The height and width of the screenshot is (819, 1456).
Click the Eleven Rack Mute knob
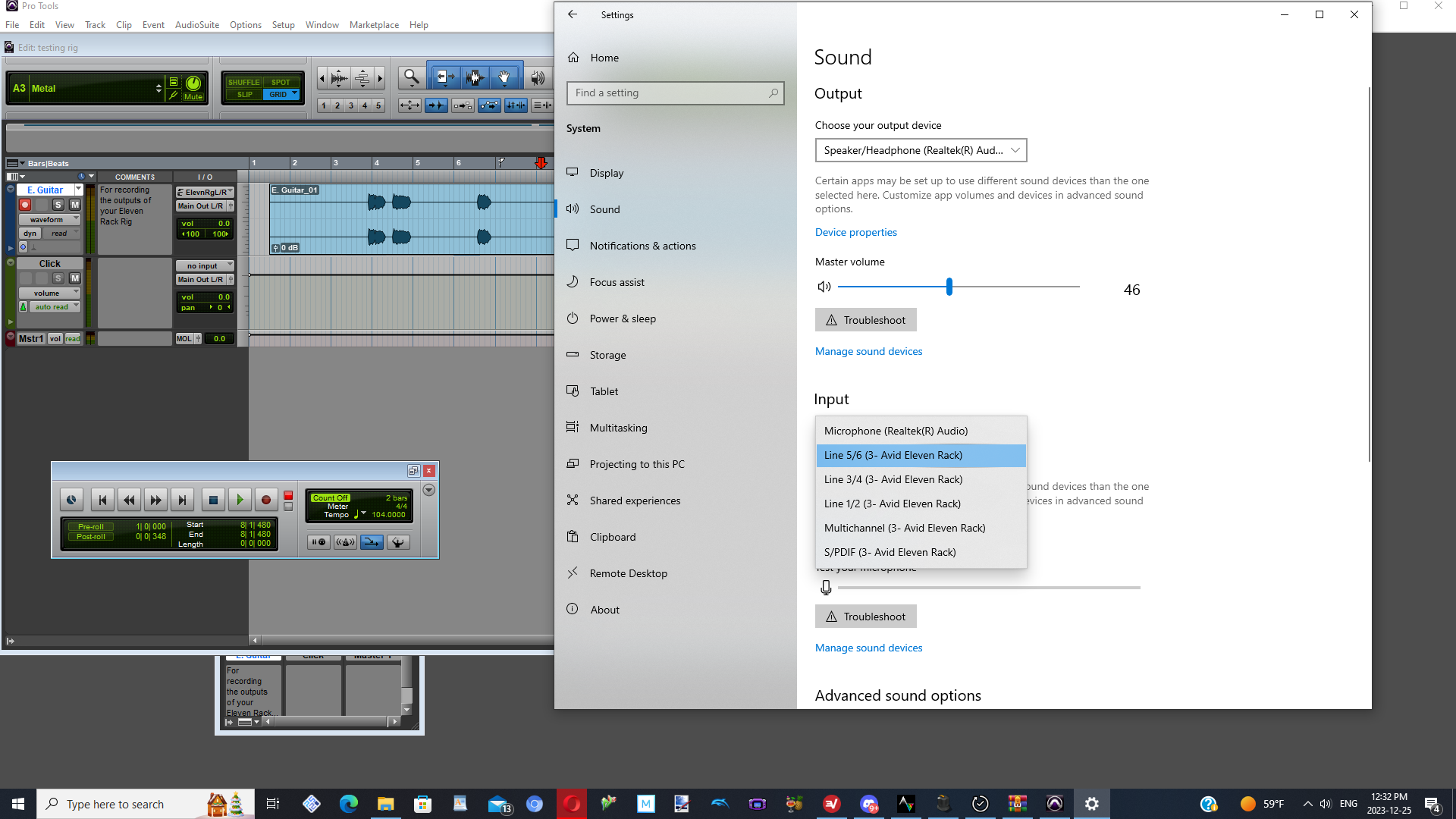coord(193,83)
